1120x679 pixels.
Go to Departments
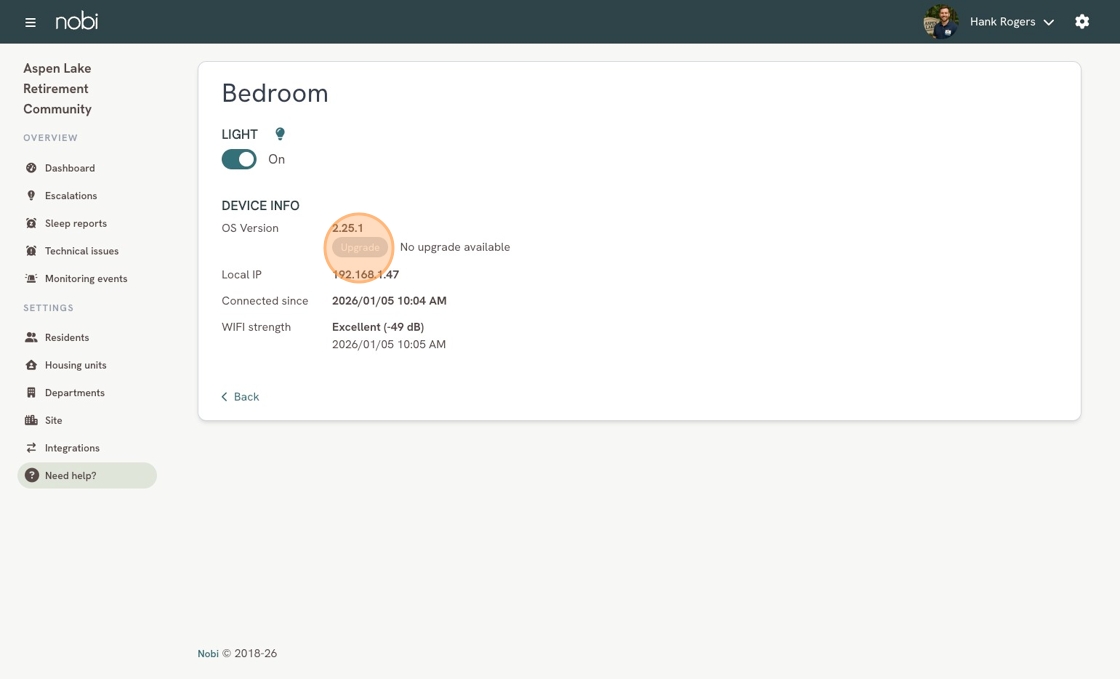click(x=74, y=393)
